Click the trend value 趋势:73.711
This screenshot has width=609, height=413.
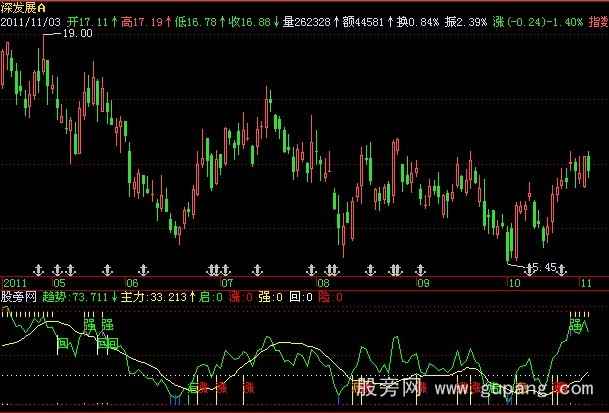tap(75, 298)
